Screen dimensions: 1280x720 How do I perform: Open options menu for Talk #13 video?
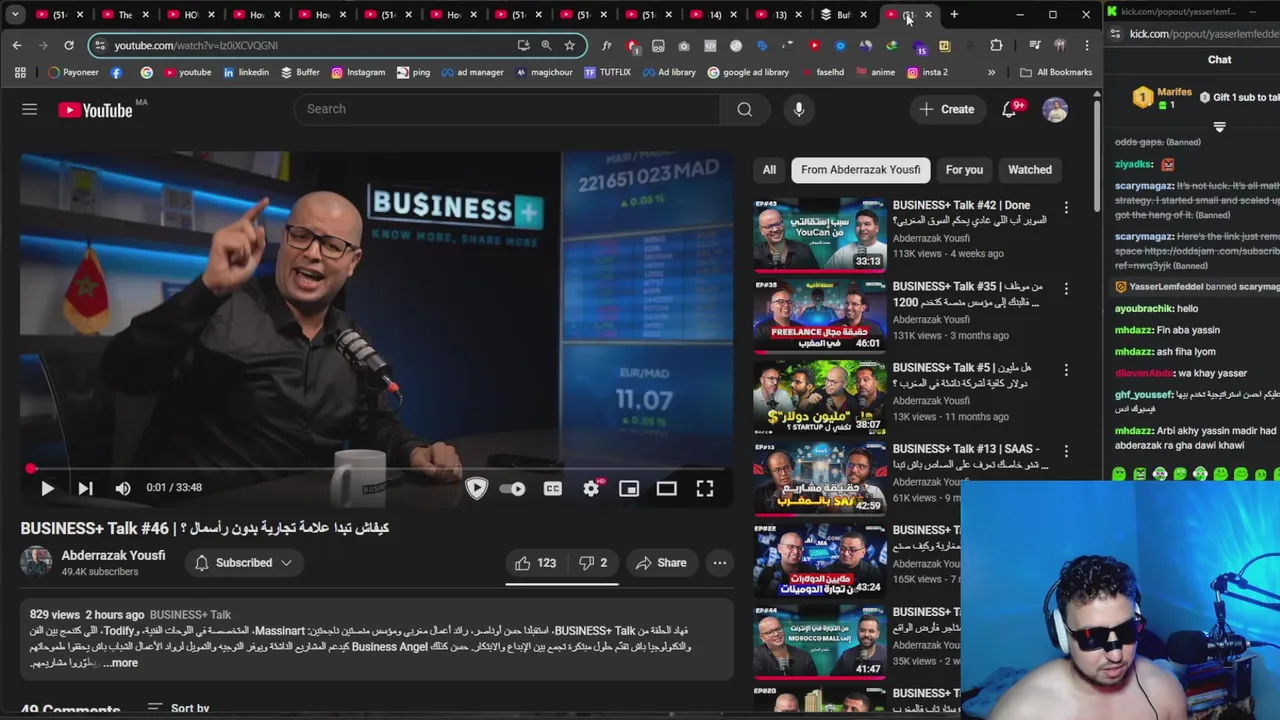tap(1066, 451)
